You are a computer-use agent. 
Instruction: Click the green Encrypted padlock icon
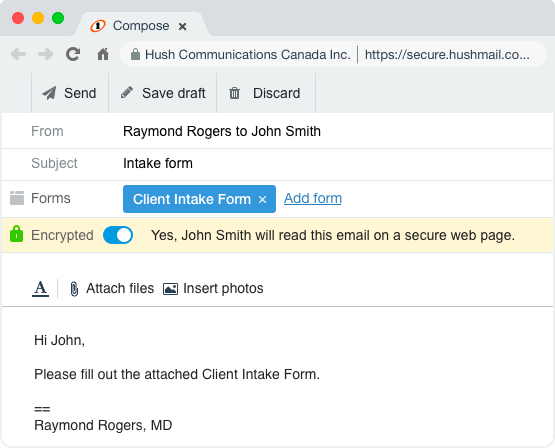16,234
